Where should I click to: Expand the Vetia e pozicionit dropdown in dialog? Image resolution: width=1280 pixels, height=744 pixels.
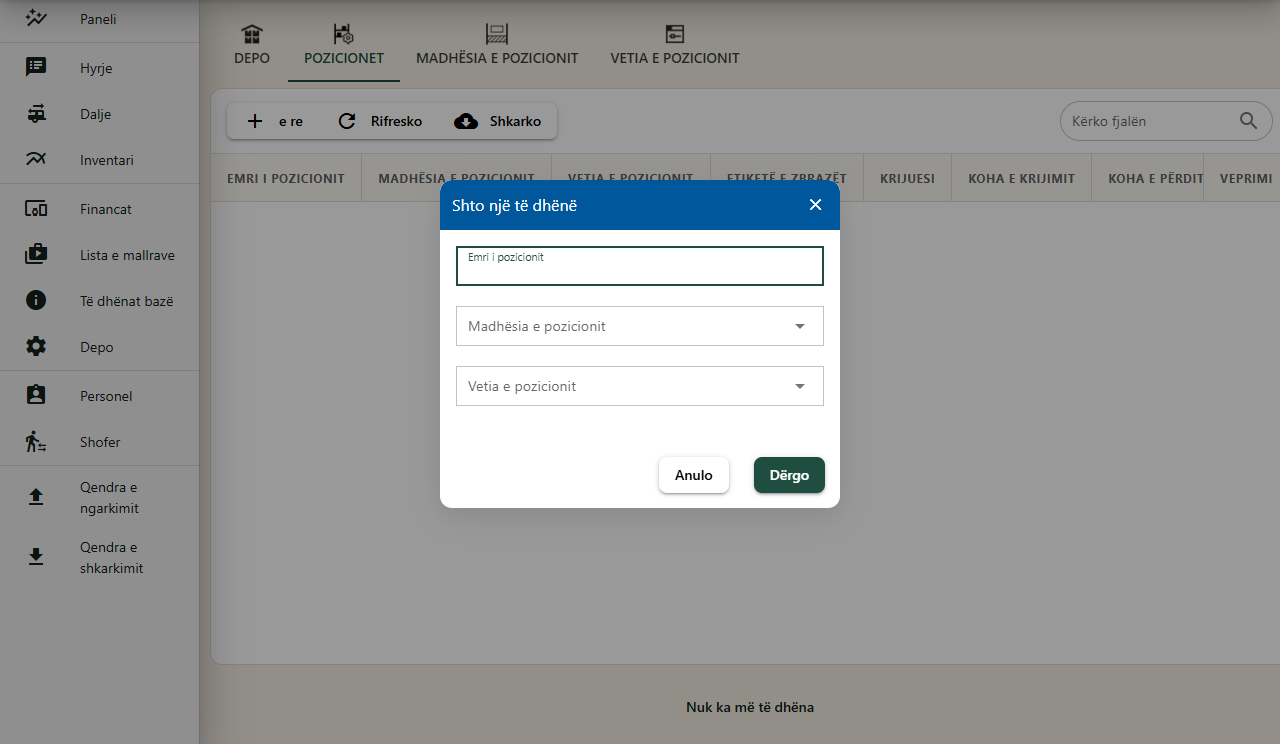tap(640, 386)
